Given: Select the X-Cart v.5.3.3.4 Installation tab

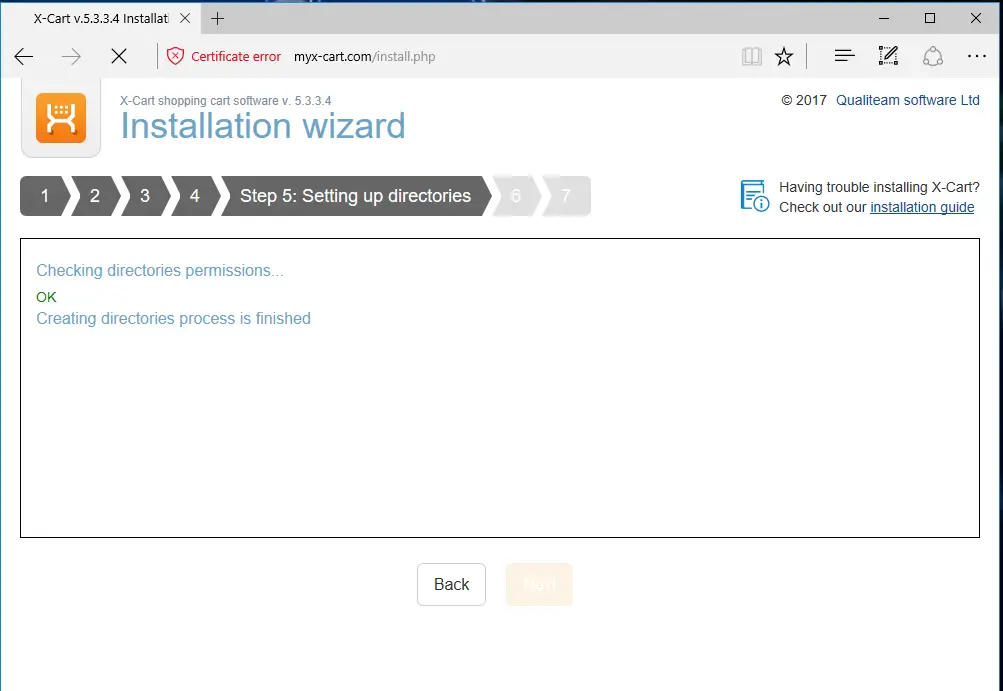Looking at the screenshot, I should 101,19.
